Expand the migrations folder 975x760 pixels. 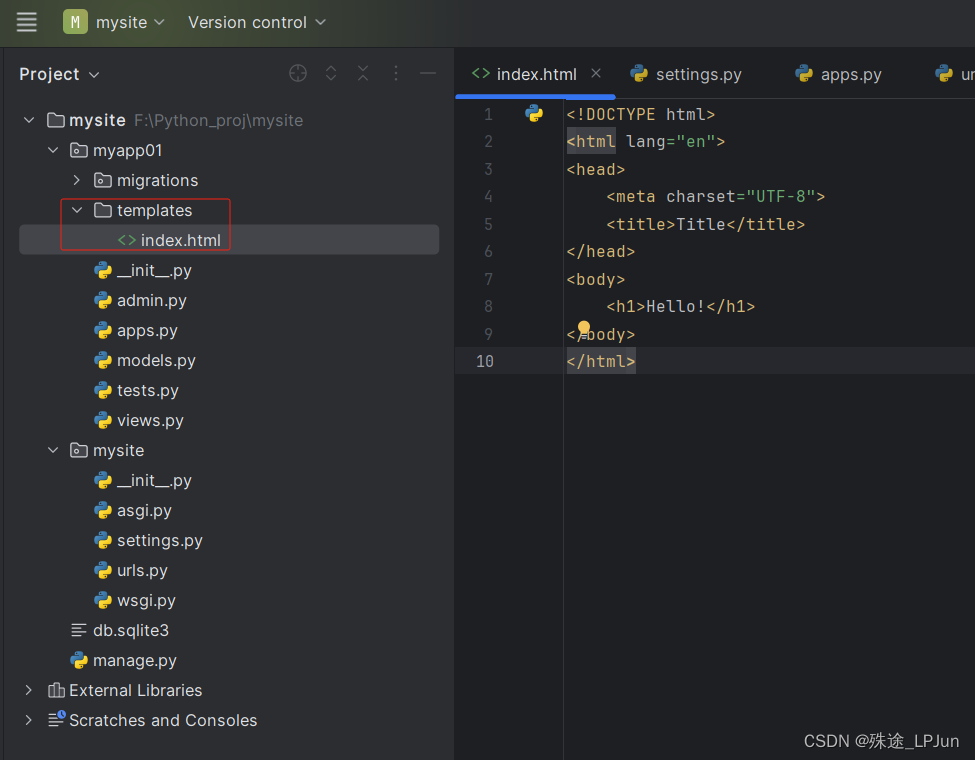point(77,180)
